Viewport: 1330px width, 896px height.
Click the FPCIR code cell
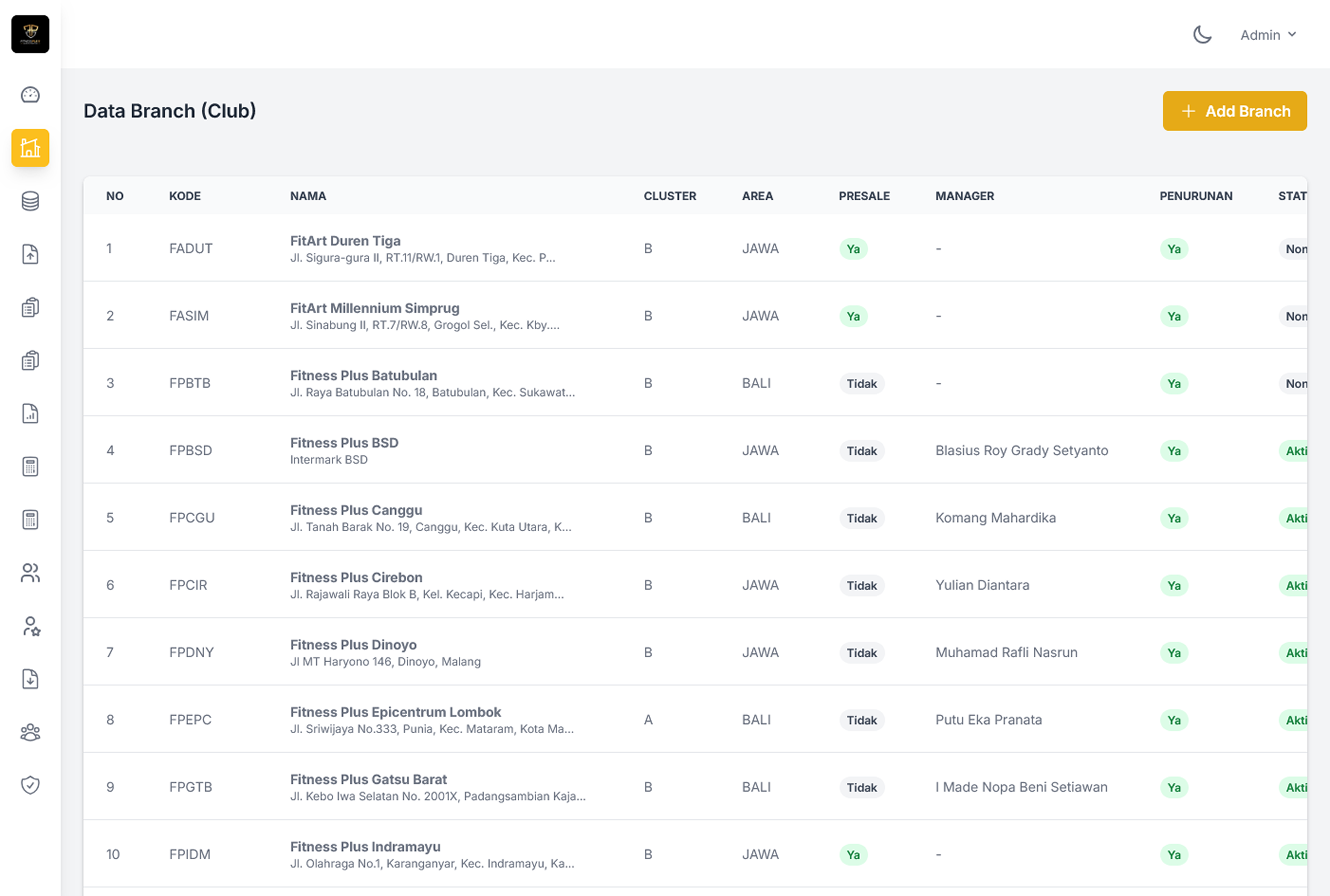188,586
